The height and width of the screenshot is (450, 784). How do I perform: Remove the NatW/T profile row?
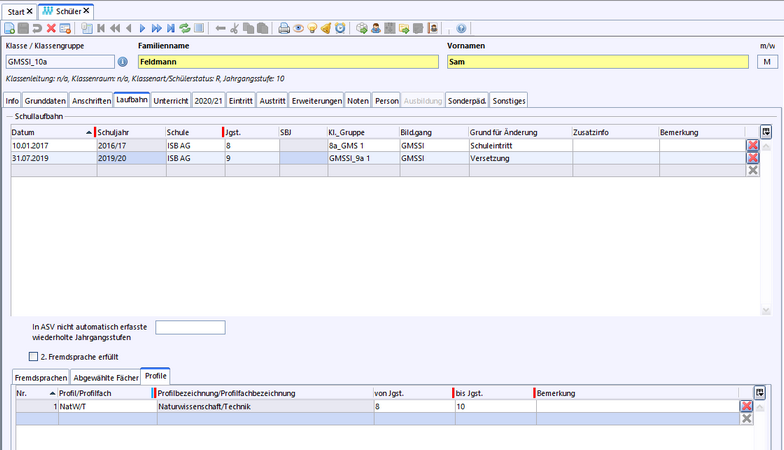(746, 406)
